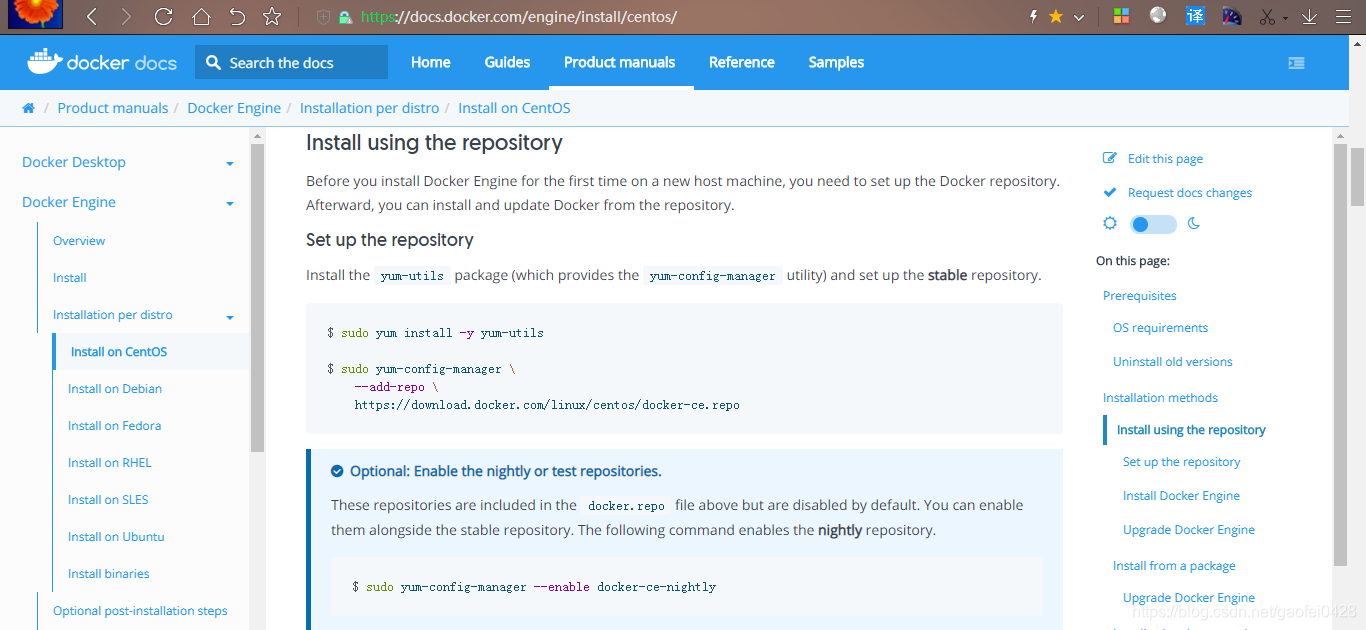Screen dimensions: 1366x630
Task: Click Product manuals in the breadcrumb
Action: coord(113,108)
